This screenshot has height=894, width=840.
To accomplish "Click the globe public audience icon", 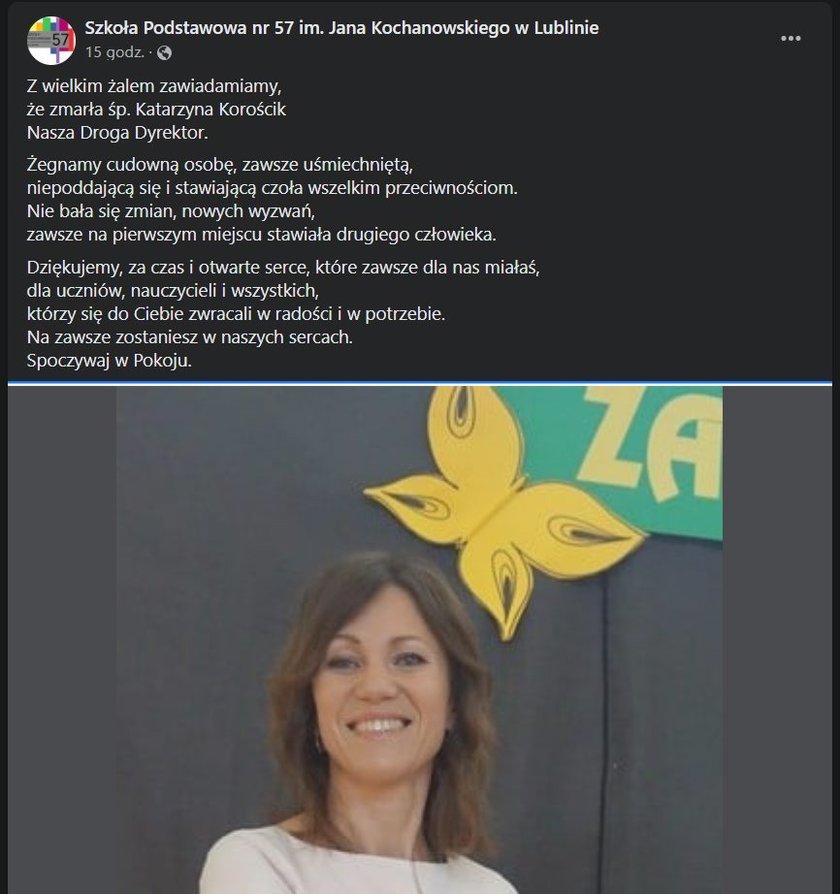I will tap(164, 53).
